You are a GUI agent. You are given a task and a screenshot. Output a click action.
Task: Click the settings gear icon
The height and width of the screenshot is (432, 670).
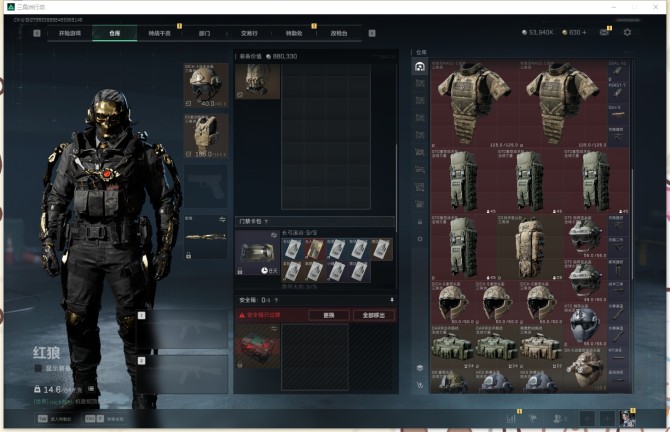(x=627, y=32)
